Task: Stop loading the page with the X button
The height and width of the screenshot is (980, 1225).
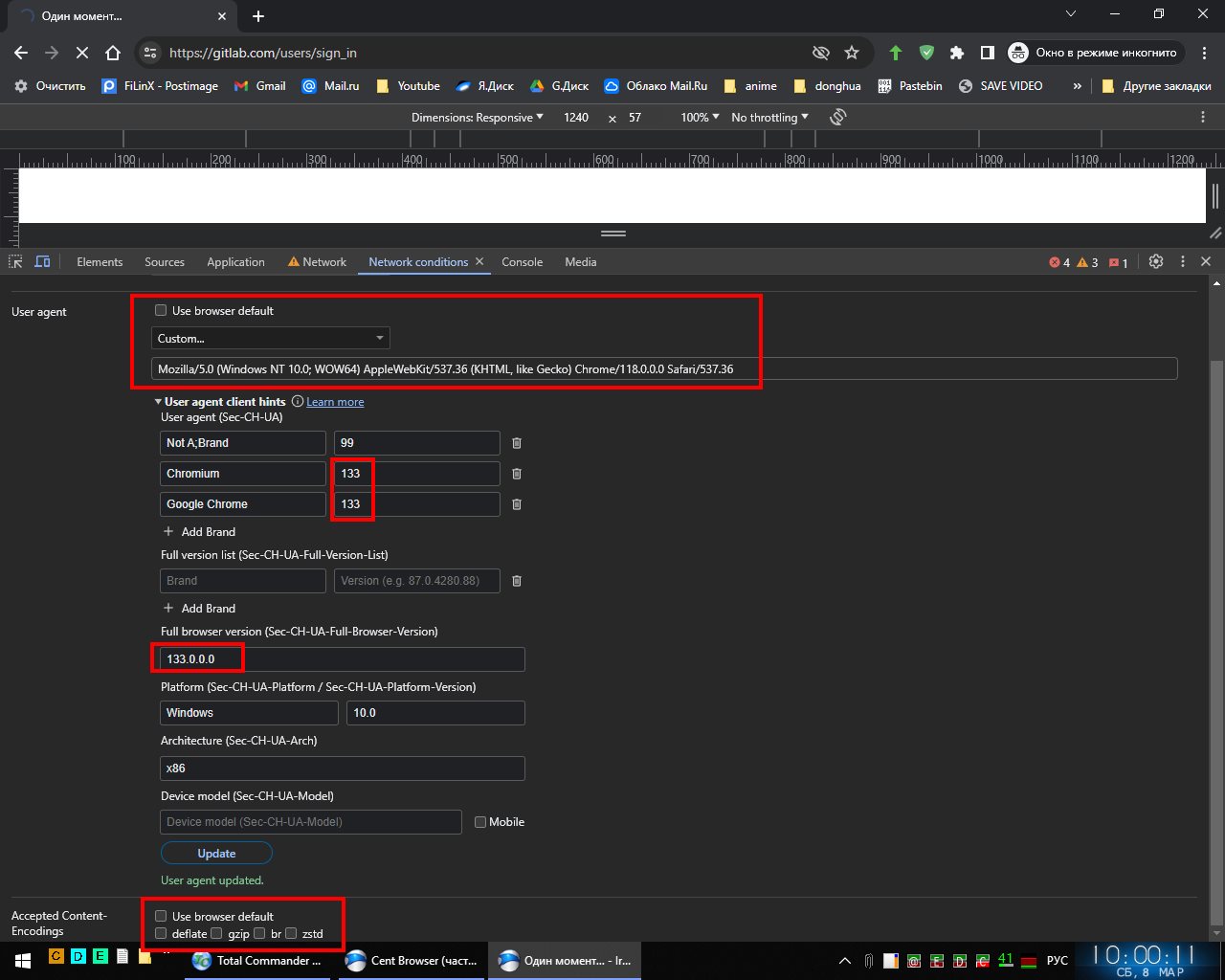Action: tap(82, 53)
